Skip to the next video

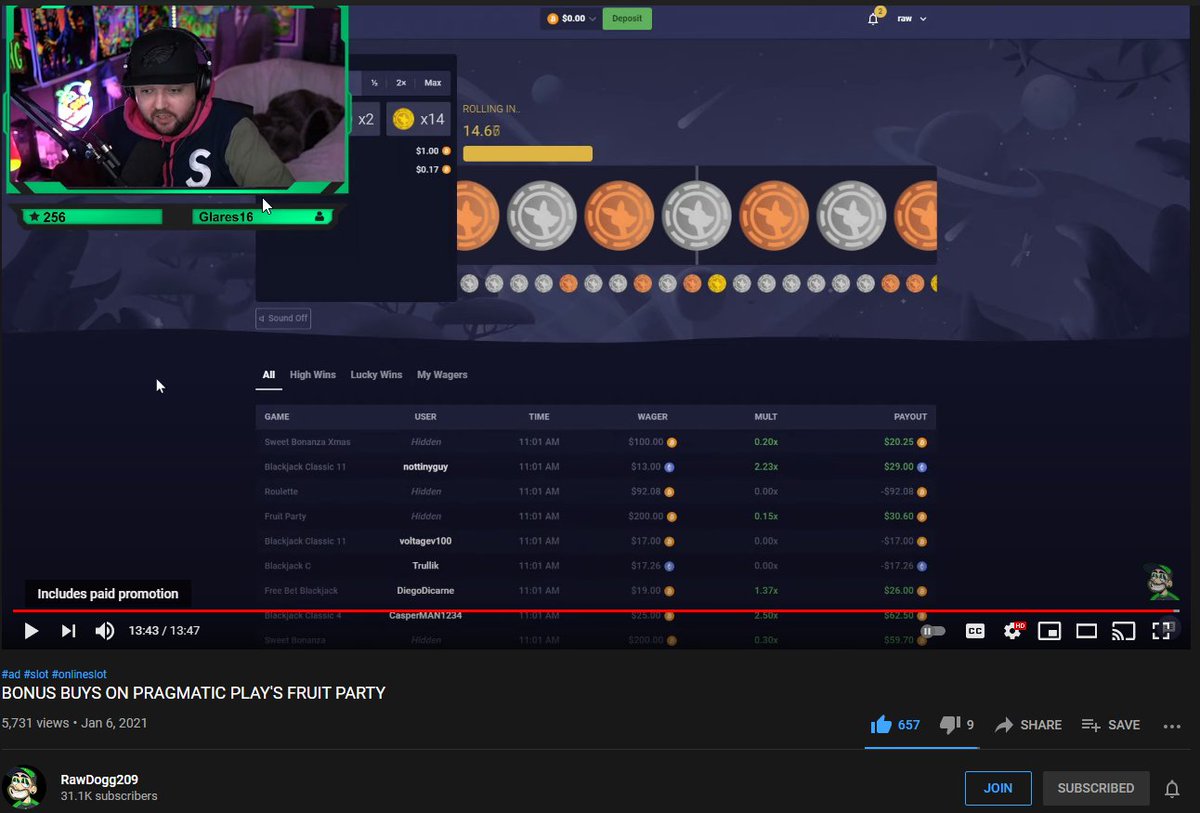(68, 631)
